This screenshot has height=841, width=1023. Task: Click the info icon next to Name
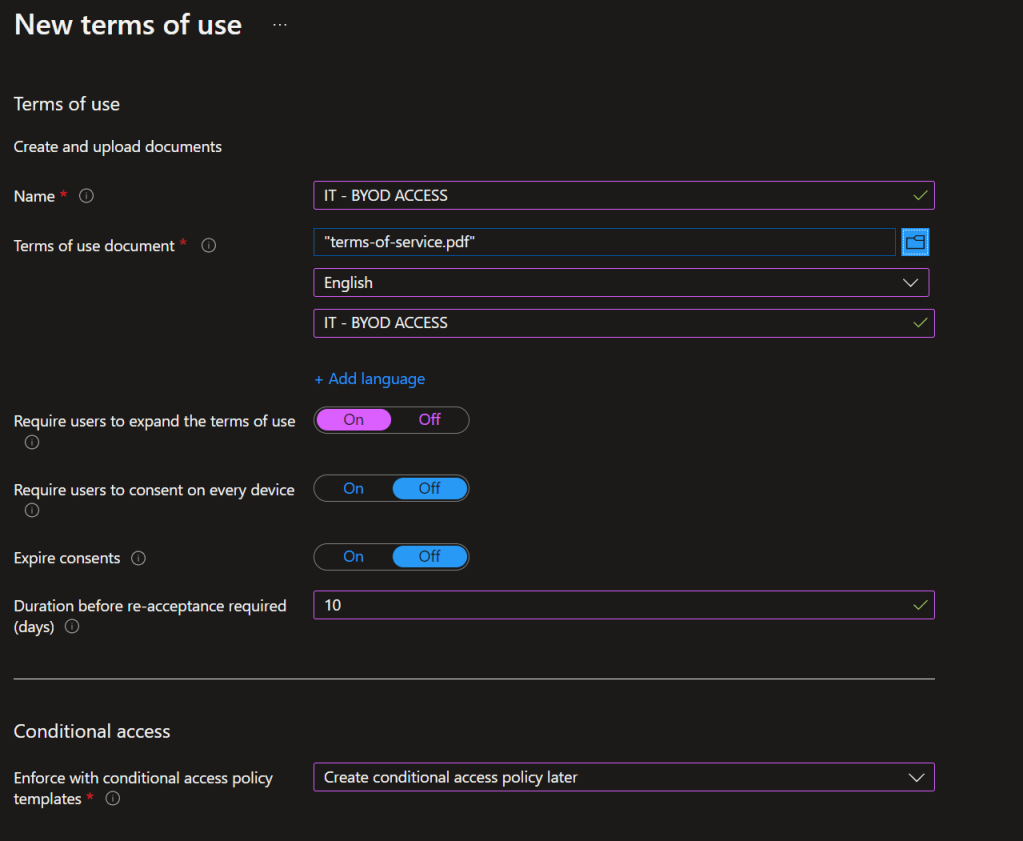pos(86,196)
